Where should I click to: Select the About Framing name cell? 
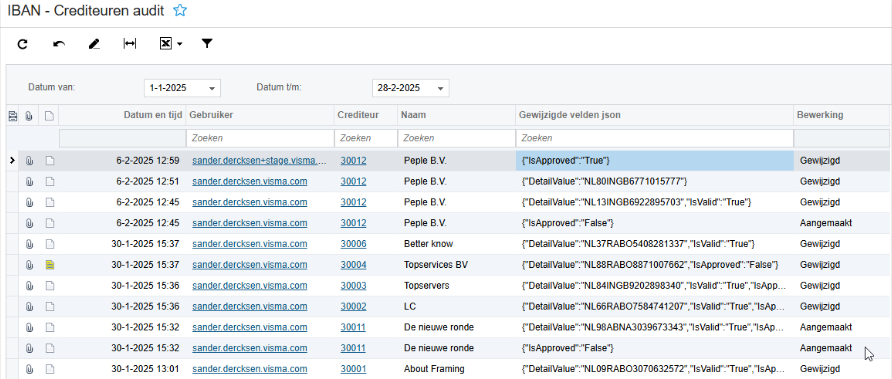coord(457,369)
